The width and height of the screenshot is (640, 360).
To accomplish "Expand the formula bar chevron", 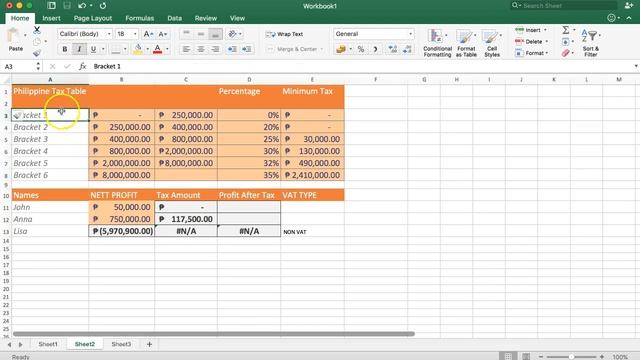I will 636,66.
